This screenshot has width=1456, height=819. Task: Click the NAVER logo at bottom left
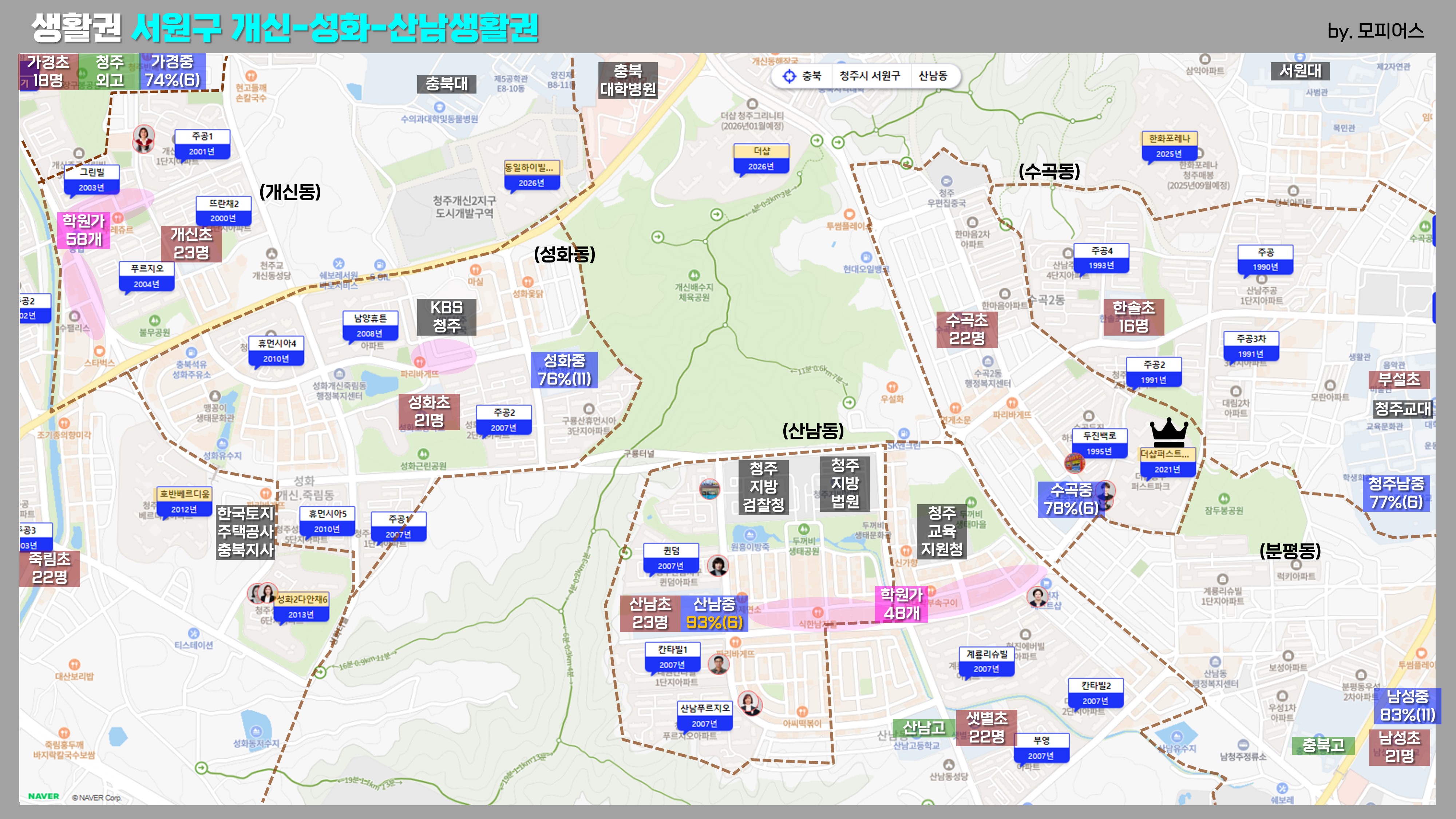[x=44, y=796]
